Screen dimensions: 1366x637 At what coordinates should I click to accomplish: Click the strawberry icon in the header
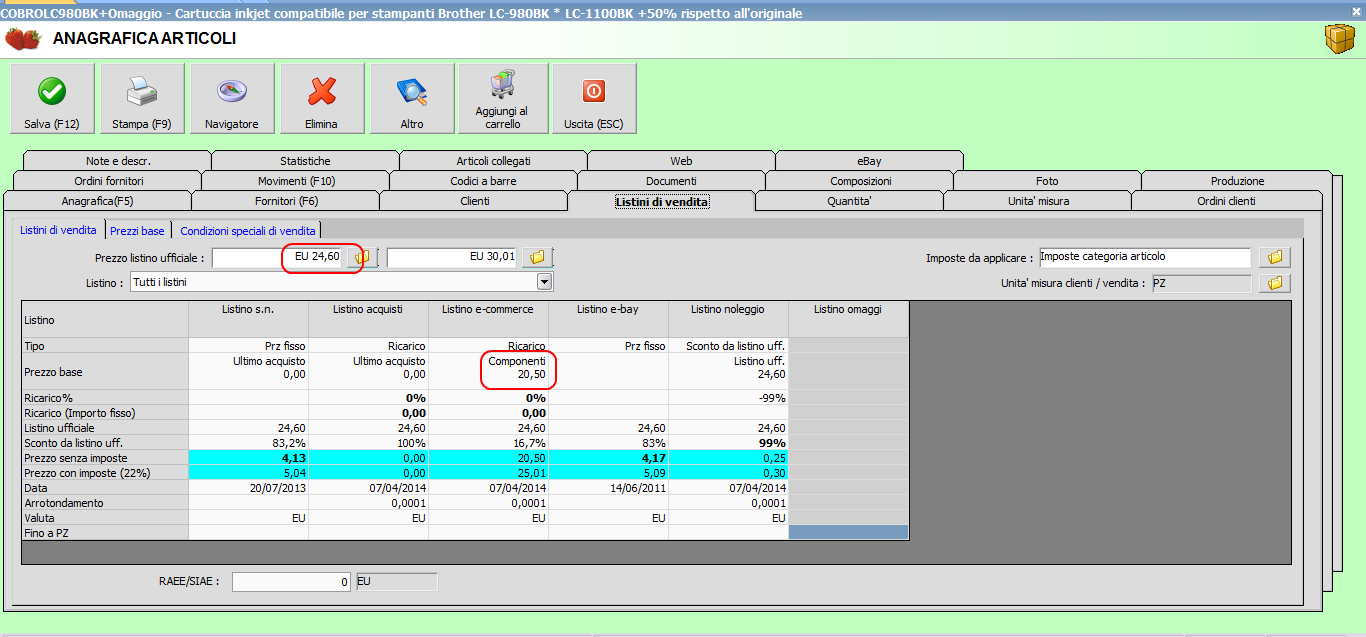click(23, 39)
